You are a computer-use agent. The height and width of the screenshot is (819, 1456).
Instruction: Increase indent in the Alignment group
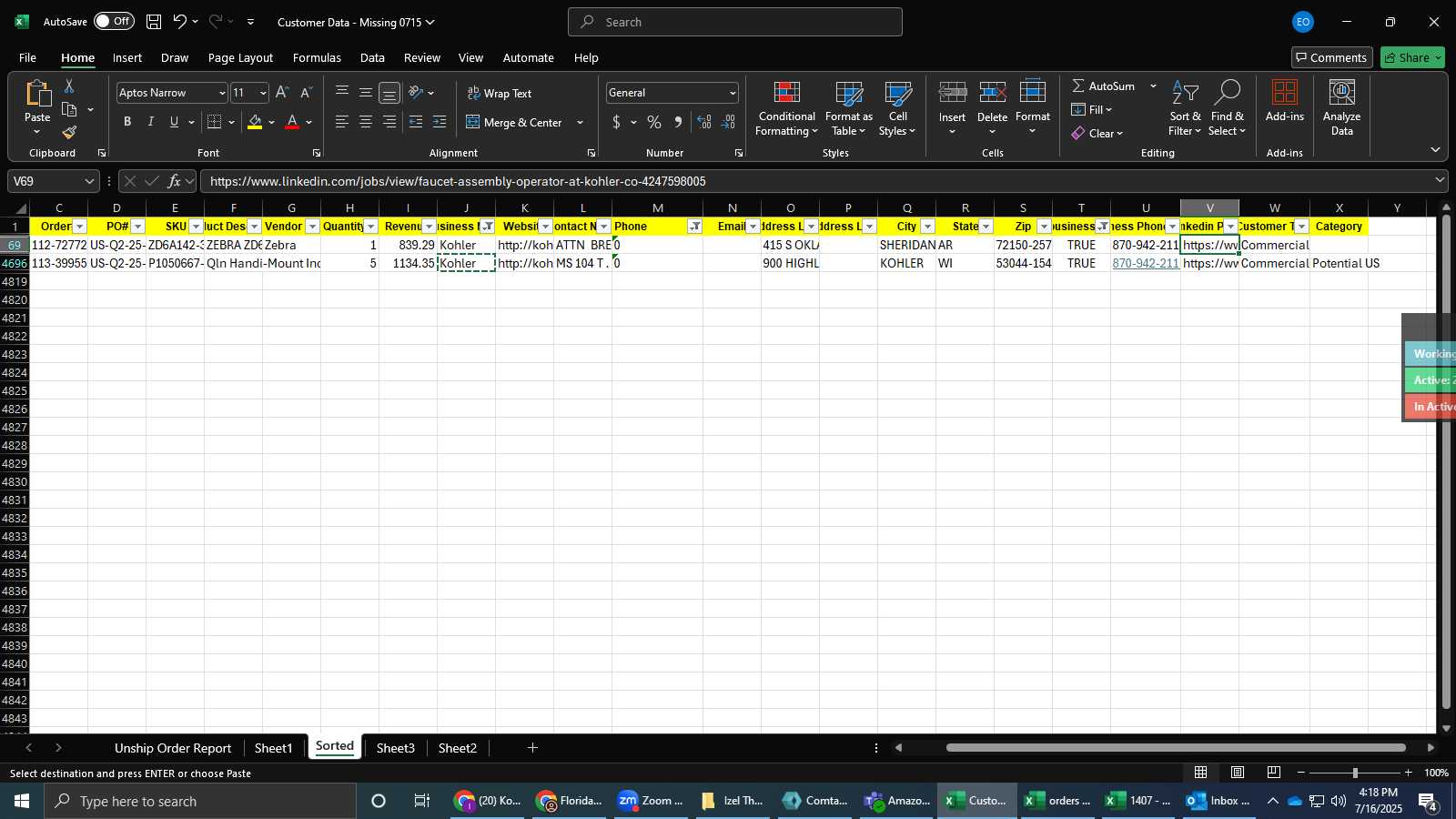pos(440,122)
